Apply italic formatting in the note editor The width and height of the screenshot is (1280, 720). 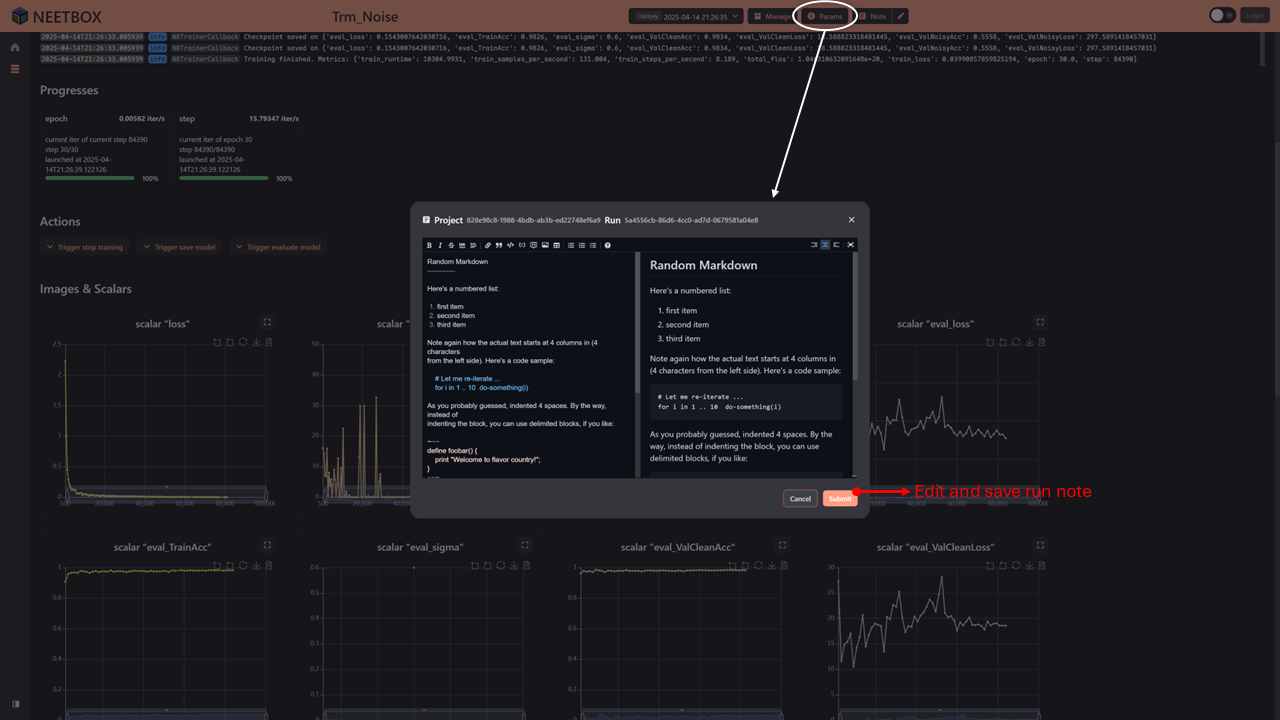point(440,245)
